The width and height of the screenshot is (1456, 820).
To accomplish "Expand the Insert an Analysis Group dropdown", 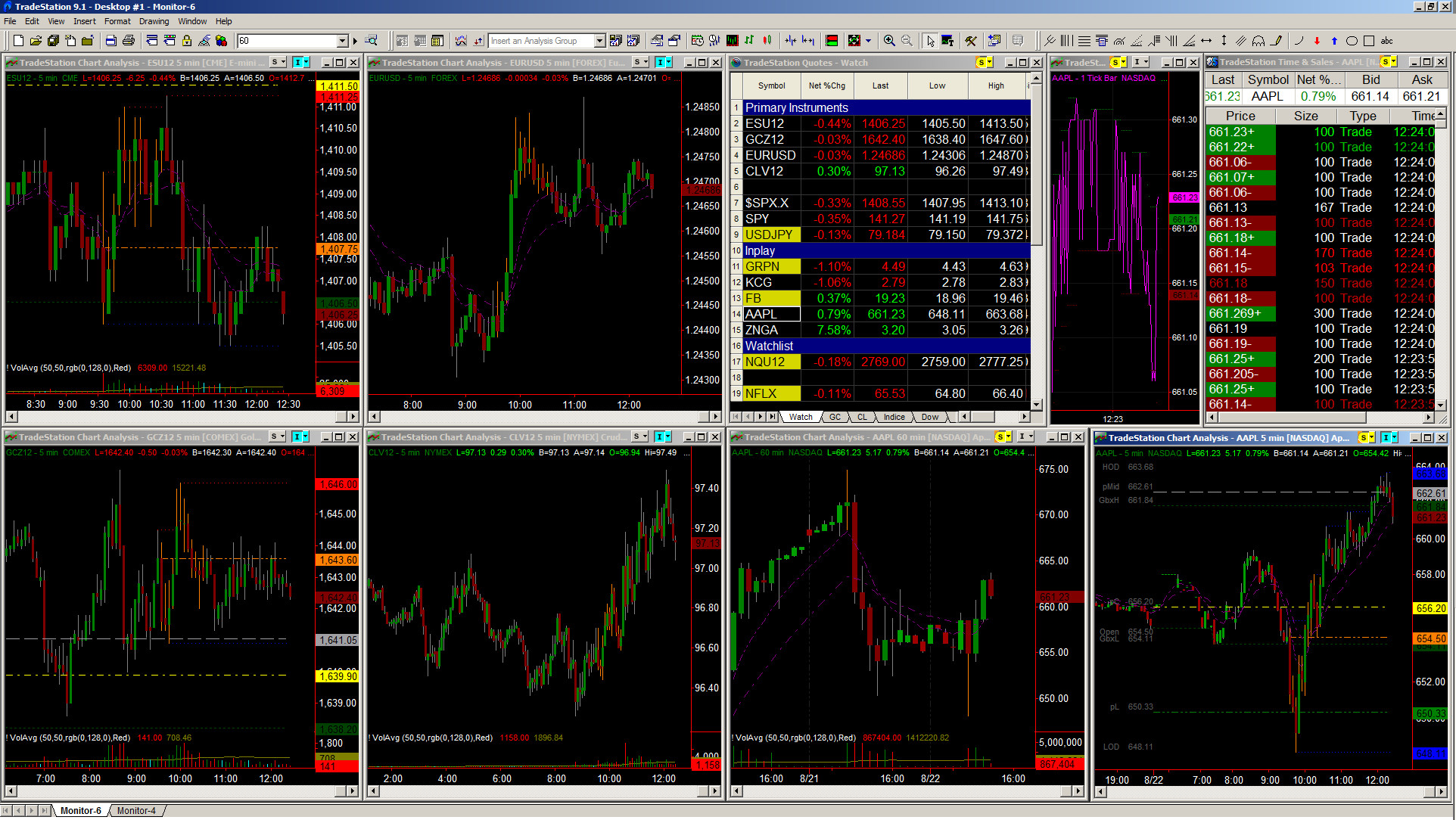I will coord(599,41).
